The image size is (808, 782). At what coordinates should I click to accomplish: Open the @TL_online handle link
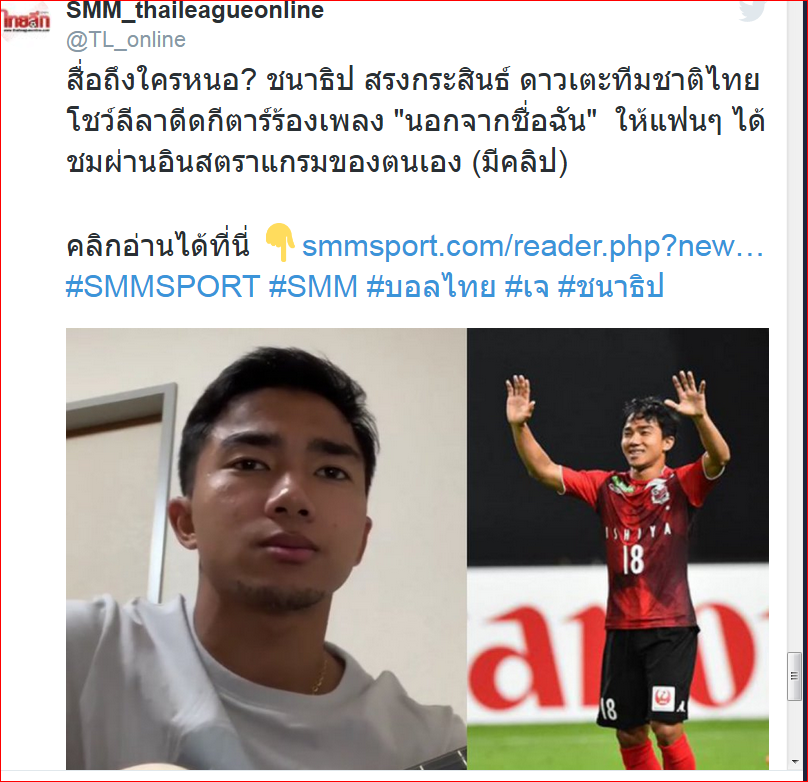[126, 40]
